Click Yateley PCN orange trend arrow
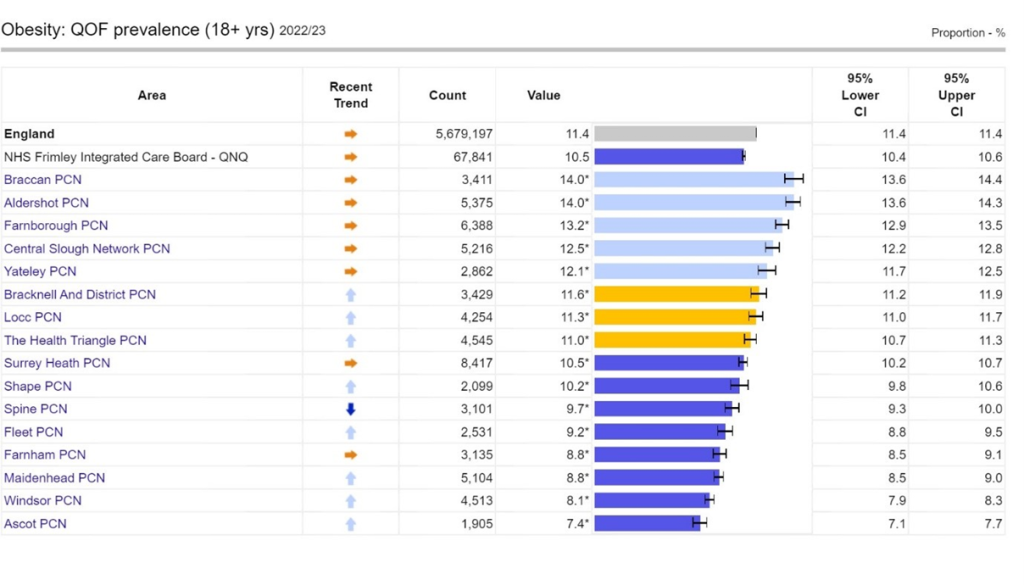This screenshot has height=585, width=1024. [x=351, y=271]
